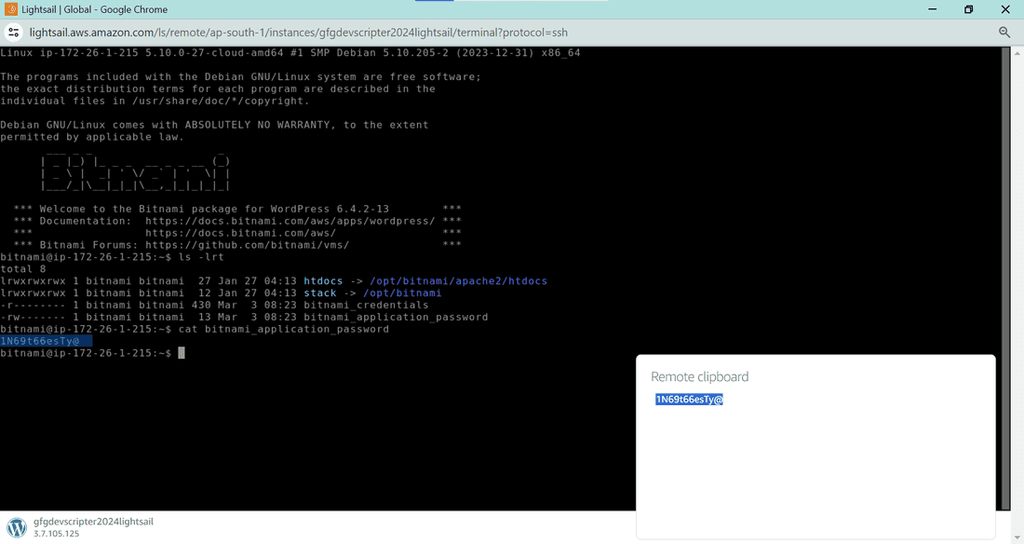Click the /opt/bitnami/apache2/htdocs path
This screenshot has height=544, width=1024.
pos(458,281)
